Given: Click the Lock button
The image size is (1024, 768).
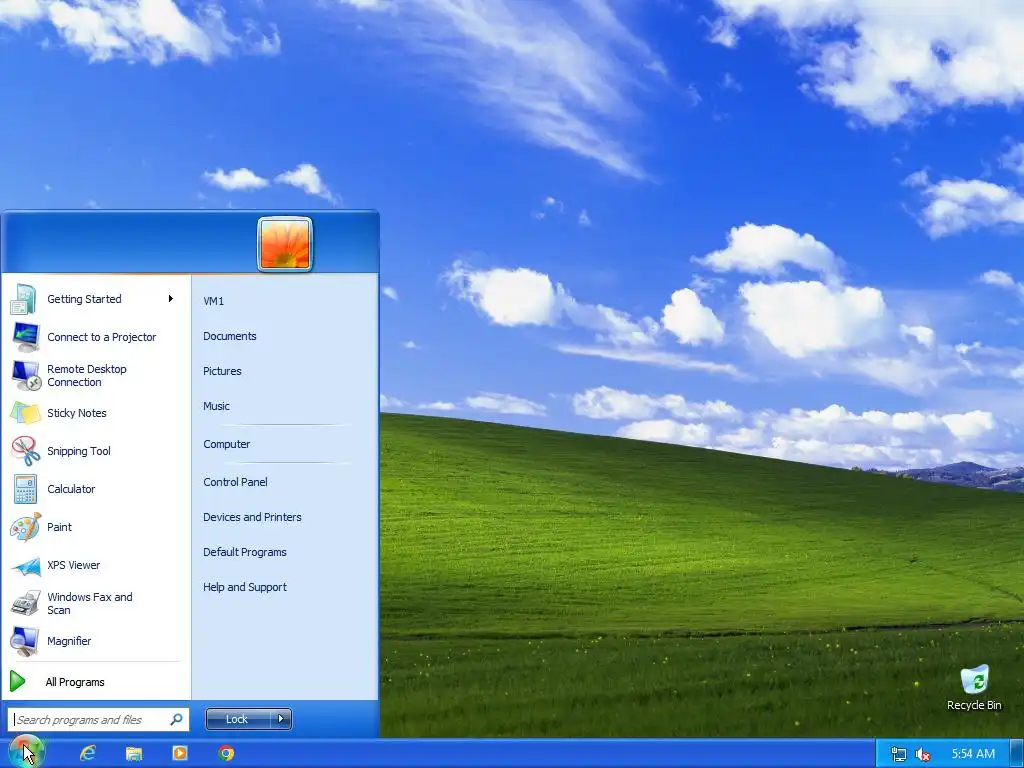Looking at the screenshot, I should point(237,719).
